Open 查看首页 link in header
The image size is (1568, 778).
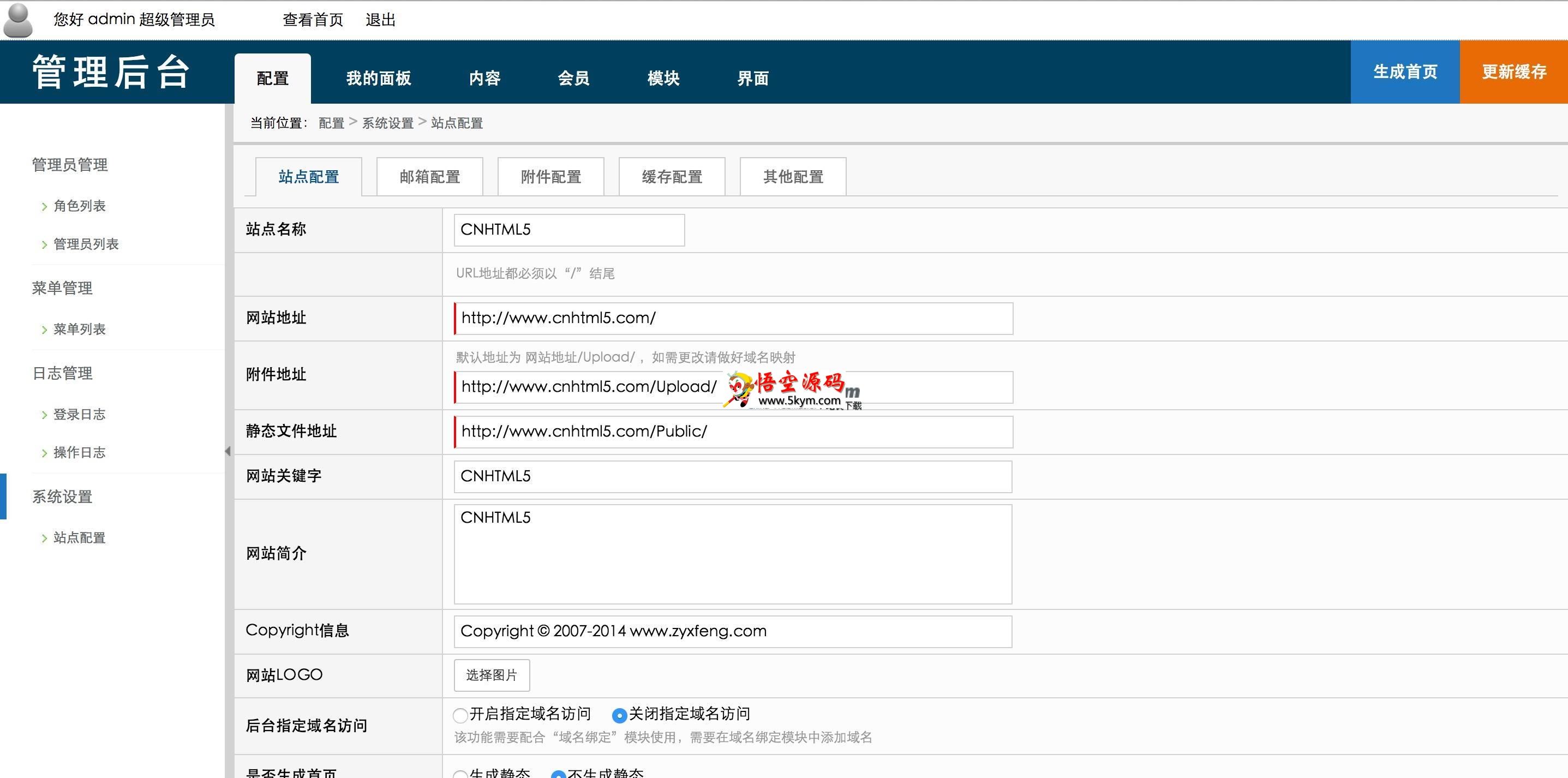pyautogui.click(x=313, y=20)
